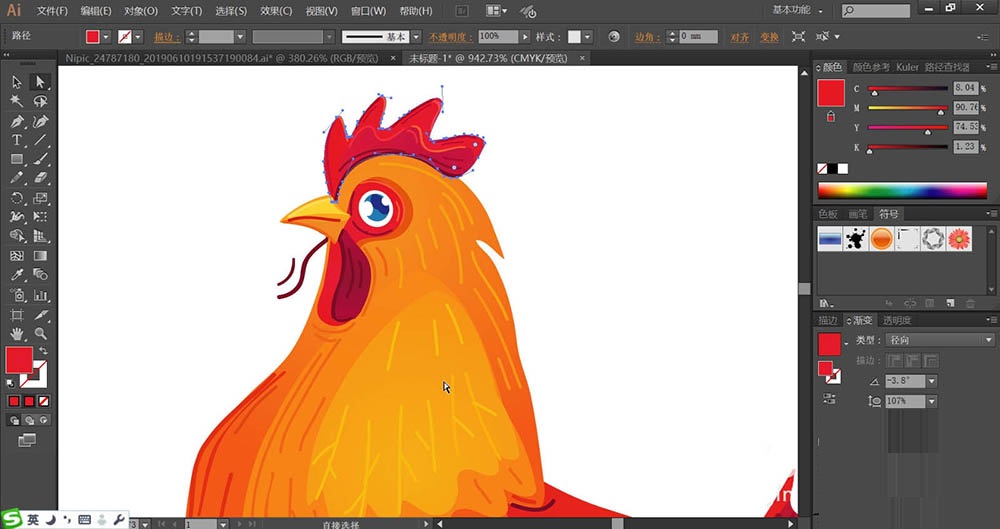This screenshot has height=529, width=1000.
Task: Click the 变换 link in control bar
Action: (x=768, y=37)
